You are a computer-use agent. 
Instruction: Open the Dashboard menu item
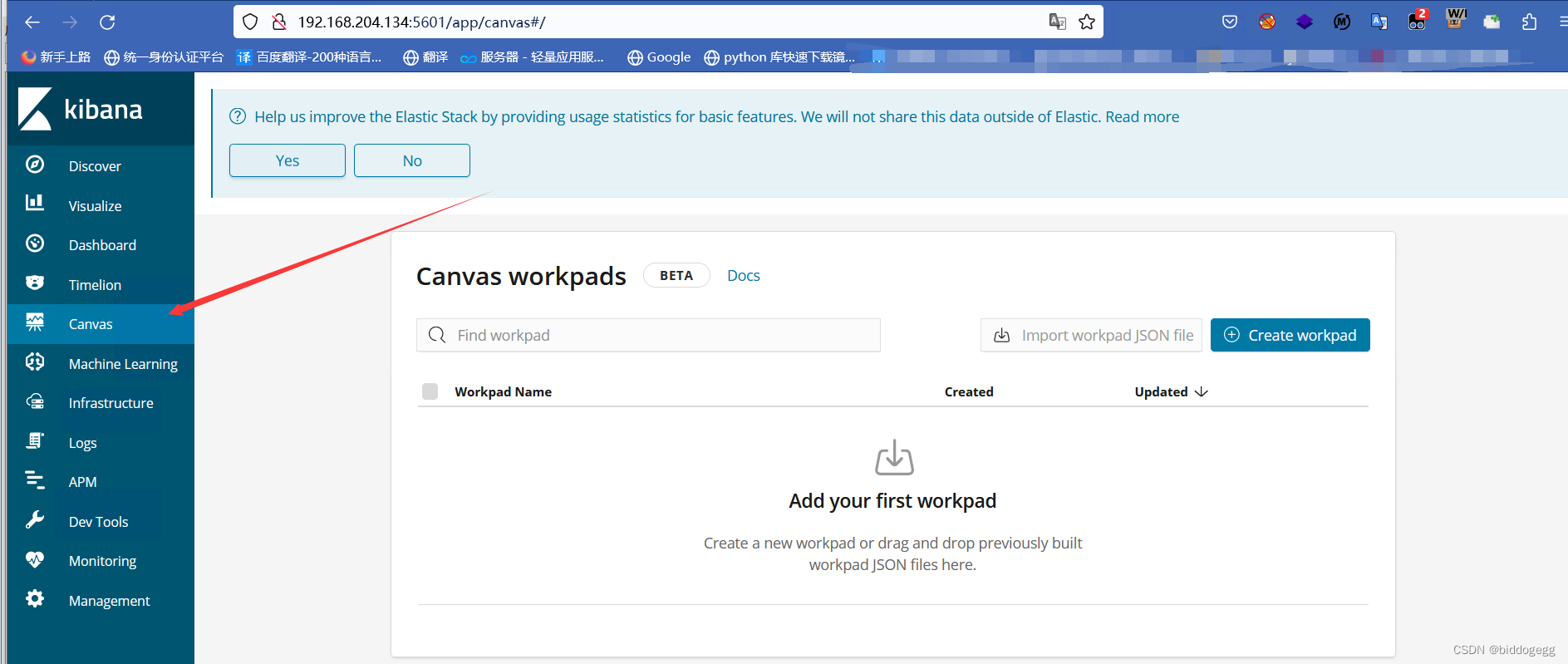tap(102, 245)
